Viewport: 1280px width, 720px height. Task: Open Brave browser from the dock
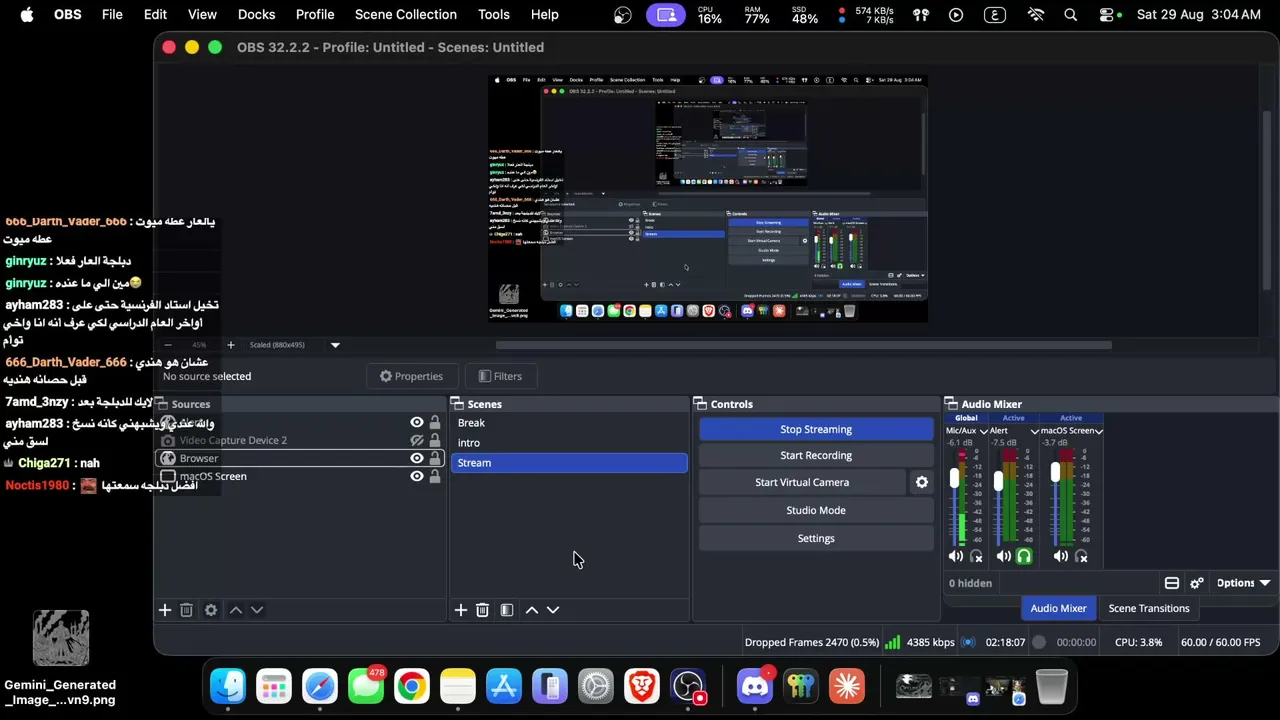[642, 686]
